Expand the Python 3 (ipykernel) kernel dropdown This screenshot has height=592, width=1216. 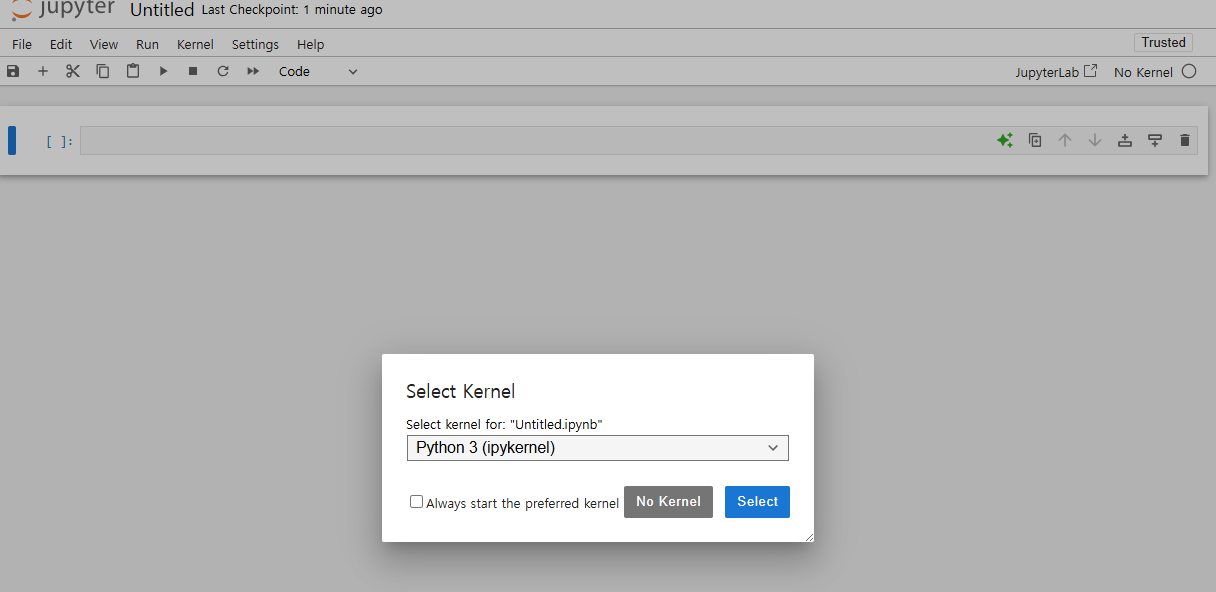pos(597,448)
